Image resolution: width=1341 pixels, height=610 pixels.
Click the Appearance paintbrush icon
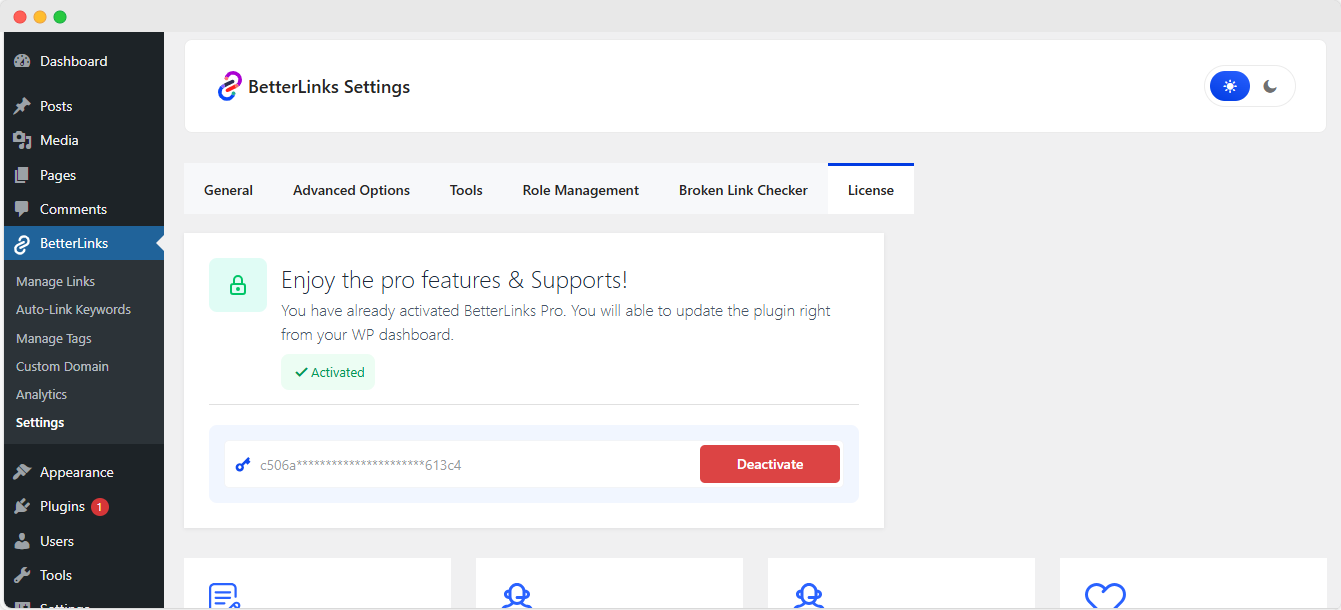[22, 472]
